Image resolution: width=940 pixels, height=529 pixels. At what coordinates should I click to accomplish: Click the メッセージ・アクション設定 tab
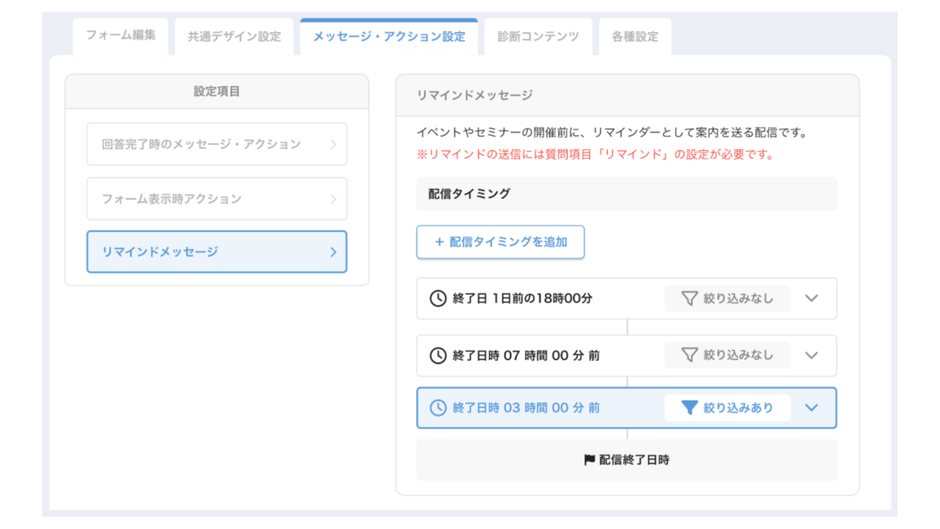[388, 37]
